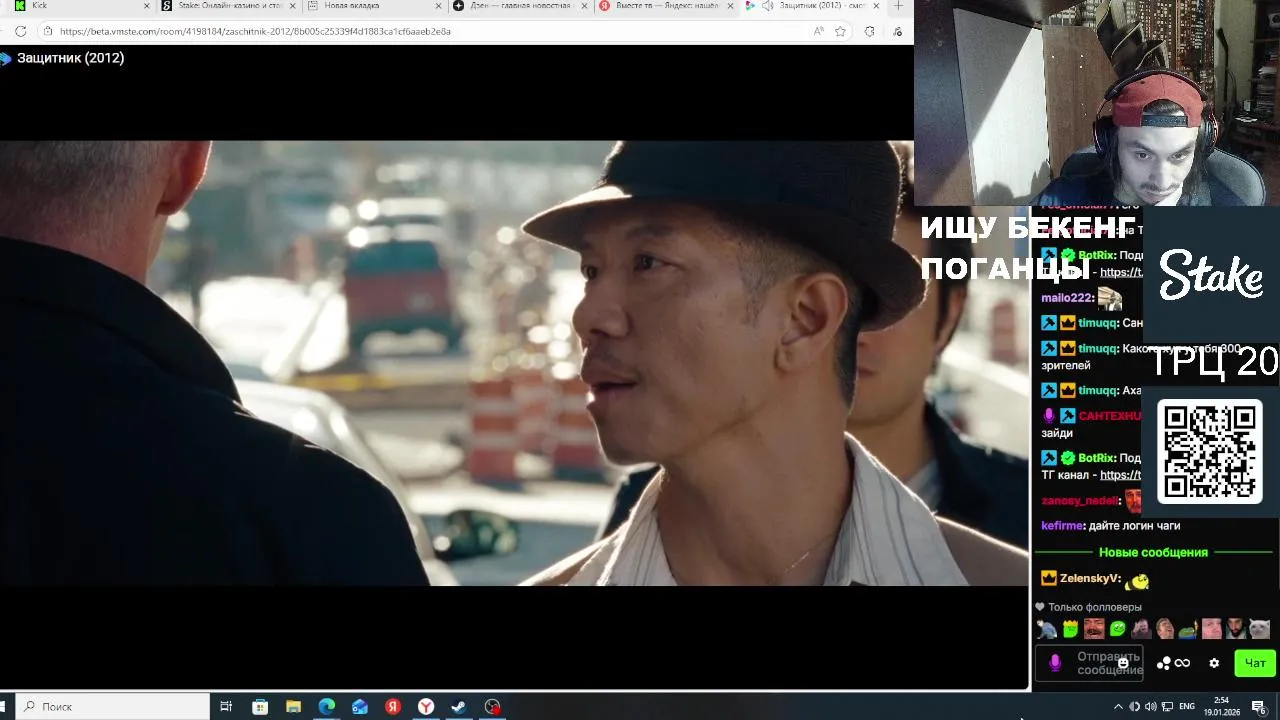Add page to favorites star
The height and width of the screenshot is (720, 1280).
coord(840,31)
